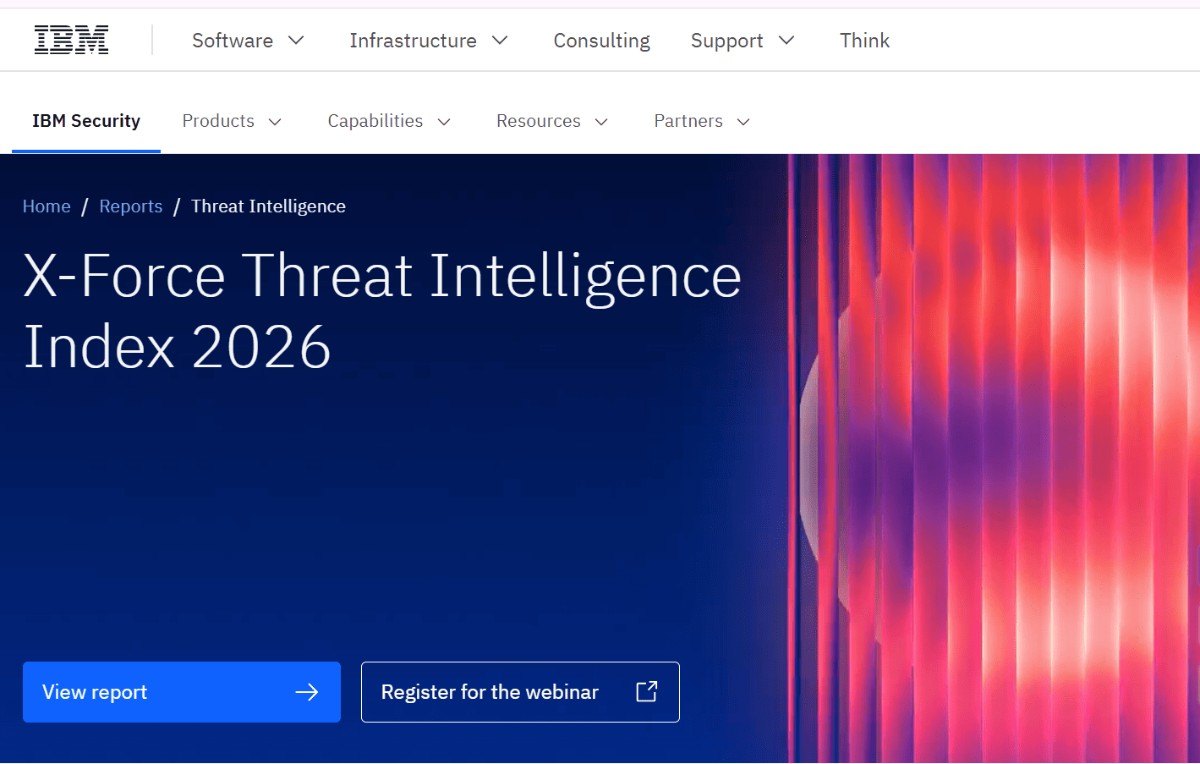Expand the Support menu chevron

(x=787, y=40)
